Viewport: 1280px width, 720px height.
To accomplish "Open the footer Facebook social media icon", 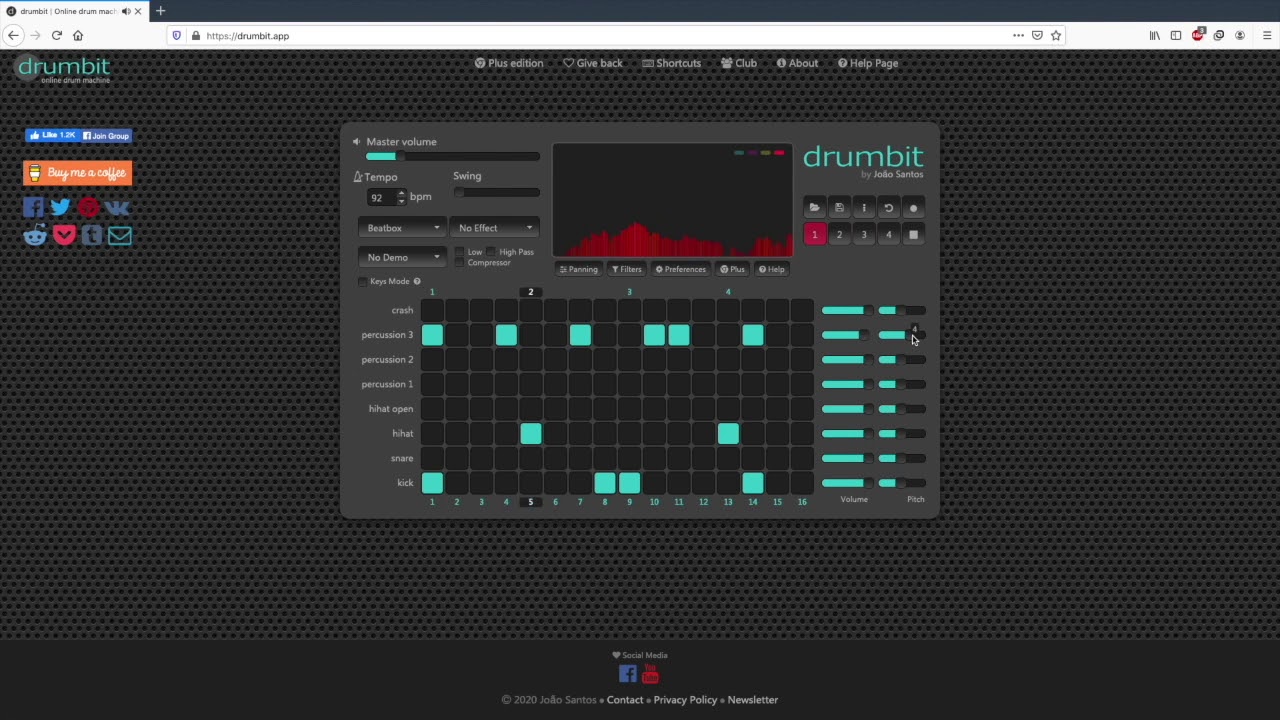I will [628, 674].
